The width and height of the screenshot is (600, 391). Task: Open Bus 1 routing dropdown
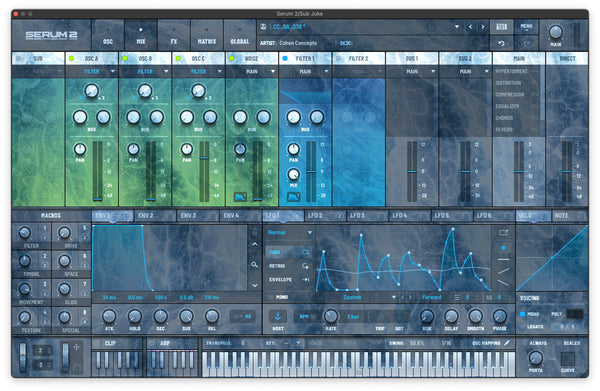pos(412,72)
